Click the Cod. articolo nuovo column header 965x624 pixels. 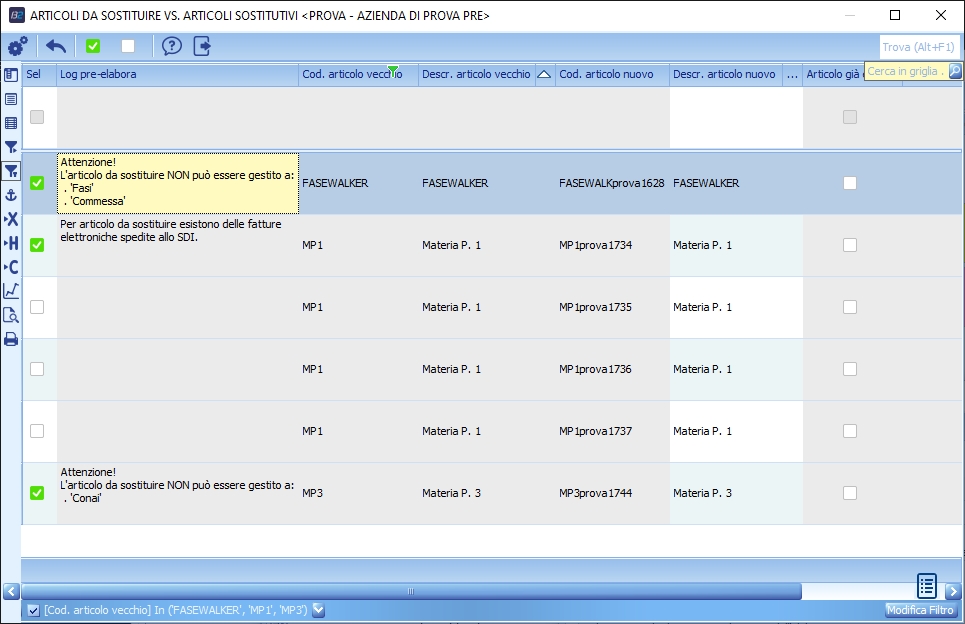606,74
